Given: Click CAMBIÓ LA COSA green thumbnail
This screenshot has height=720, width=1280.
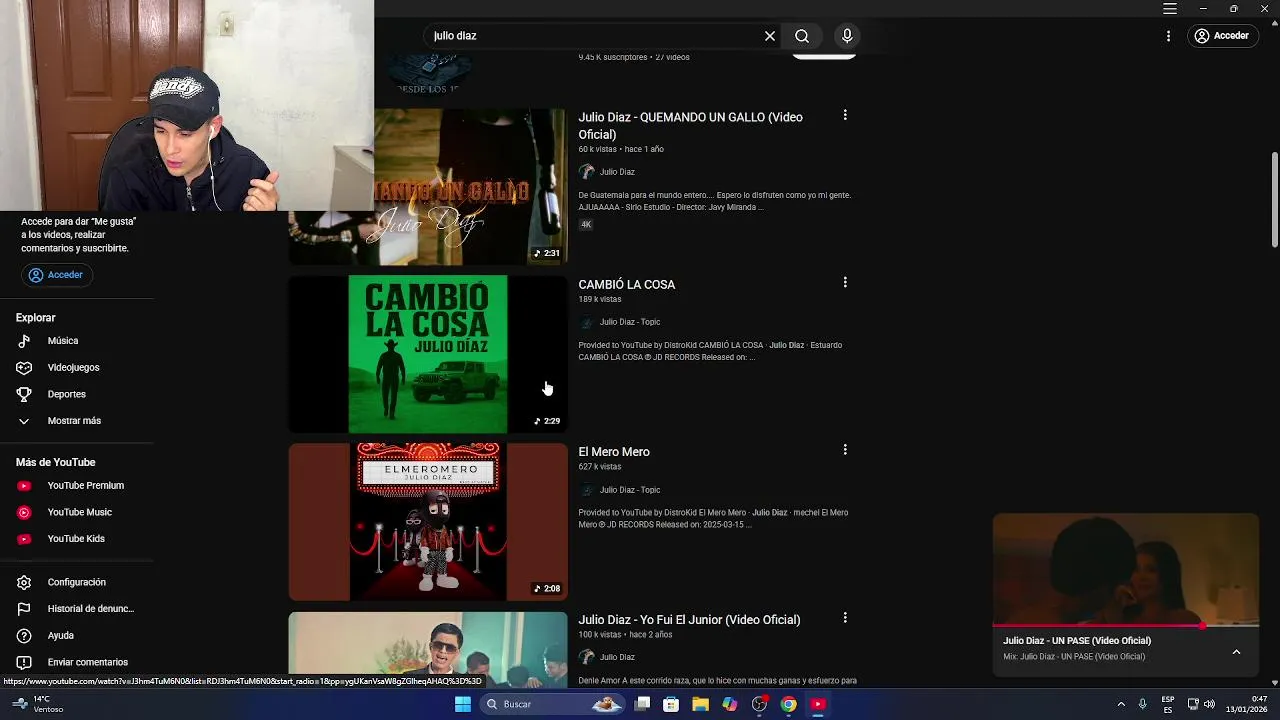Looking at the screenshot, I should [428, 354].
